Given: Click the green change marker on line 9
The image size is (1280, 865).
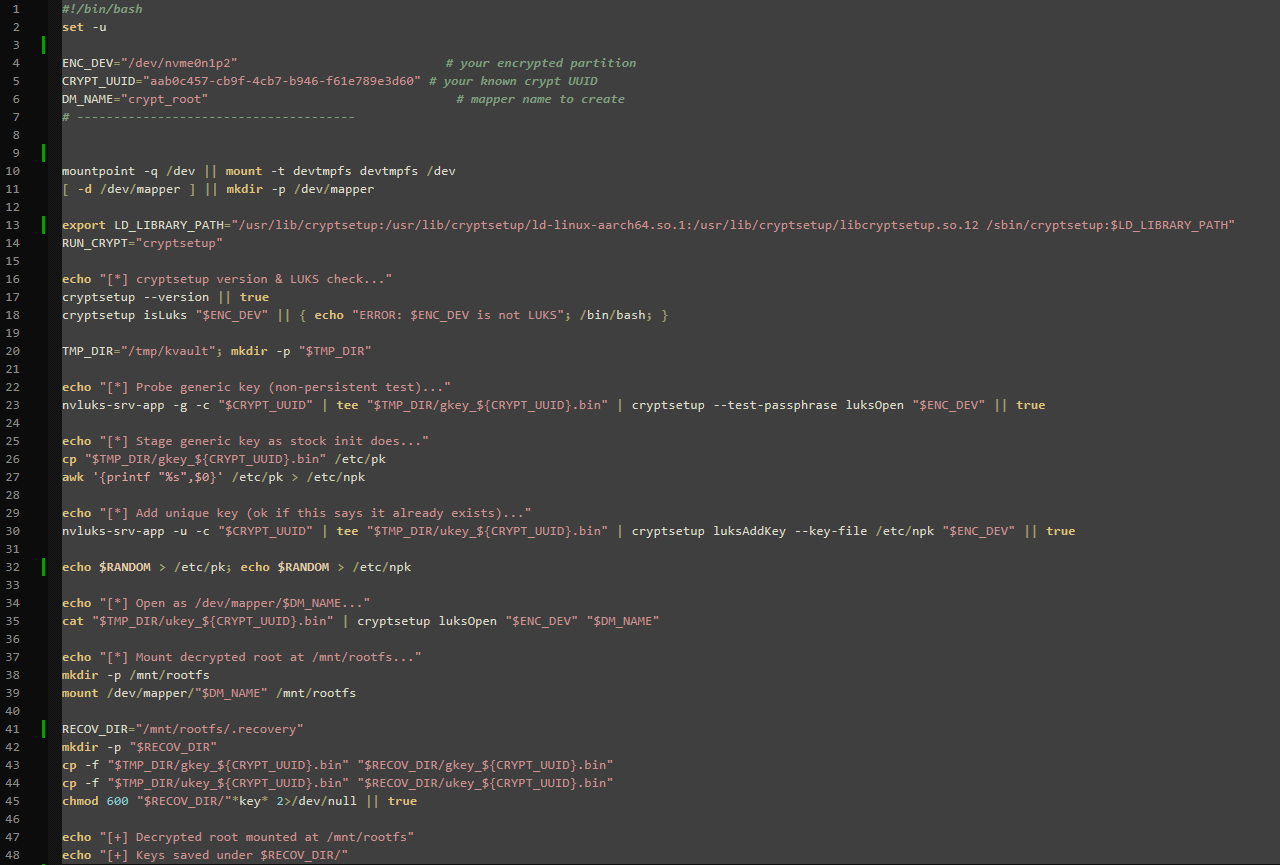Looking at the screenshot, I should [x=44, y=153].
